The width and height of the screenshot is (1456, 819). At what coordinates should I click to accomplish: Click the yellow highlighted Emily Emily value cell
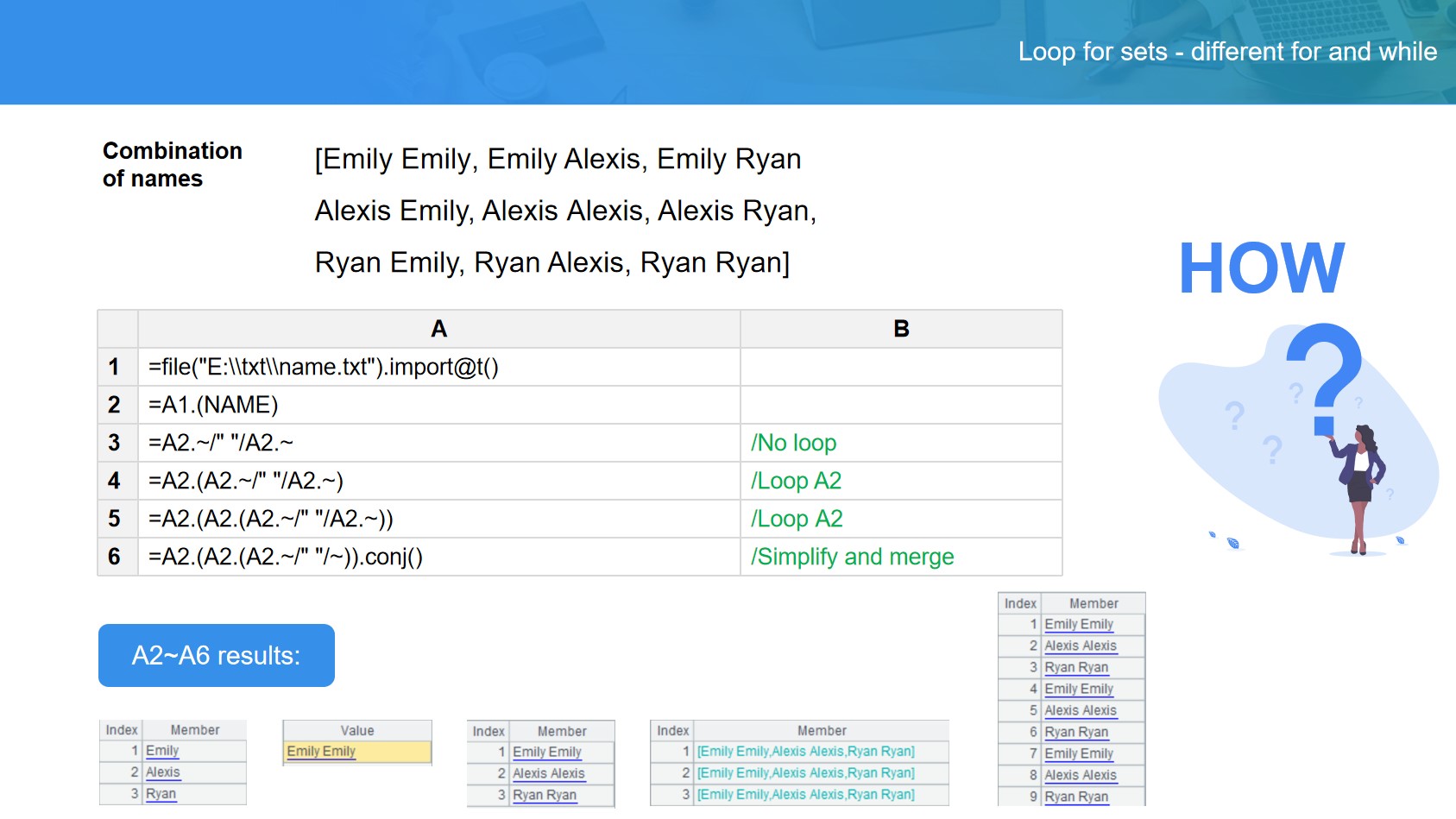pos(356,752)
